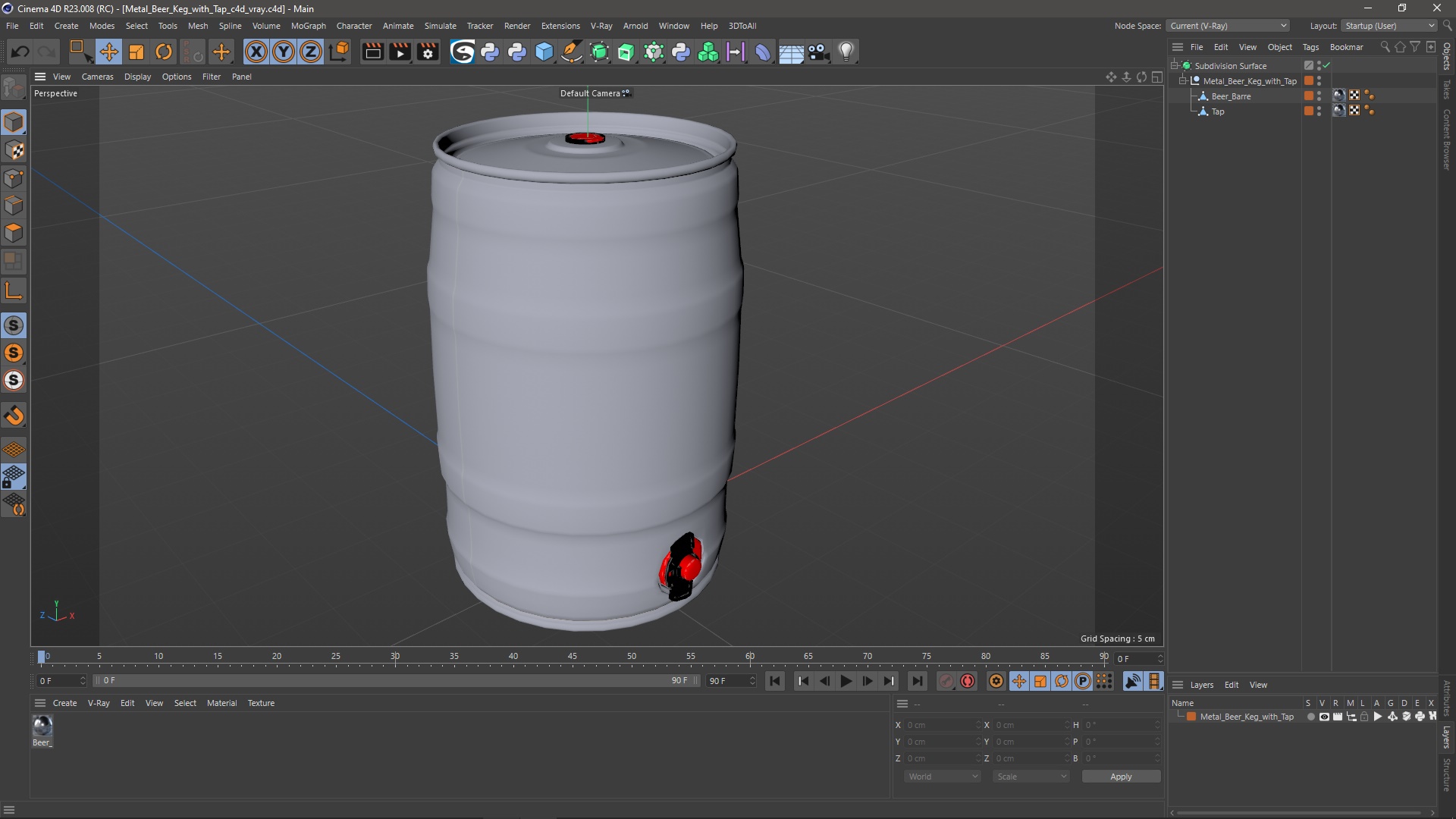Toggle viewport maximize icon
The image size is (1456, 819).
[x=1156, y=77]
